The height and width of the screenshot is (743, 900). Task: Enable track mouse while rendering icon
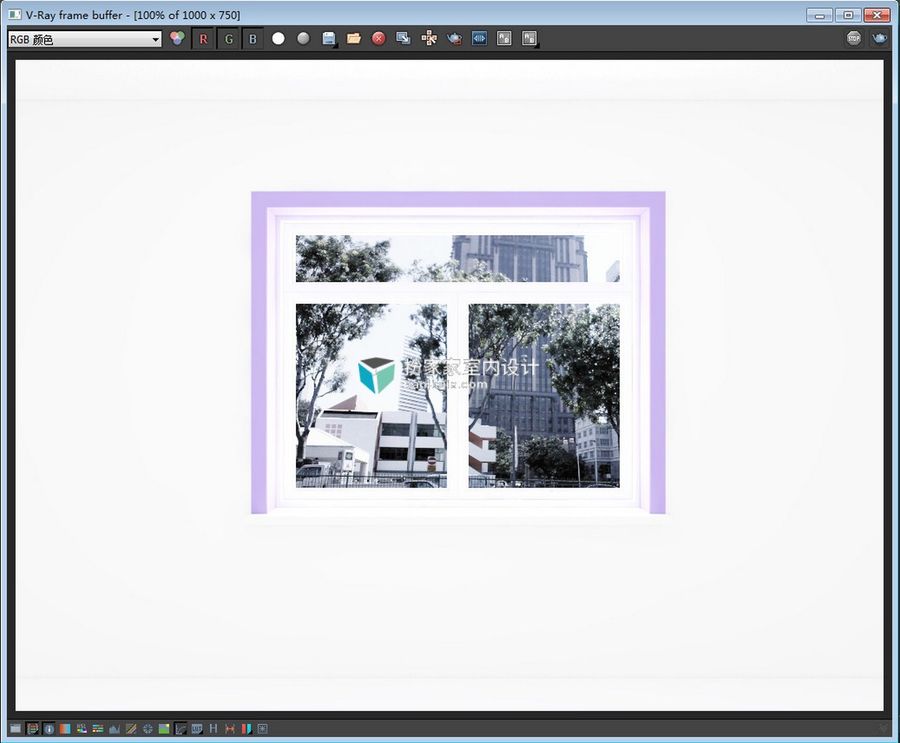[x=429, y=38]
